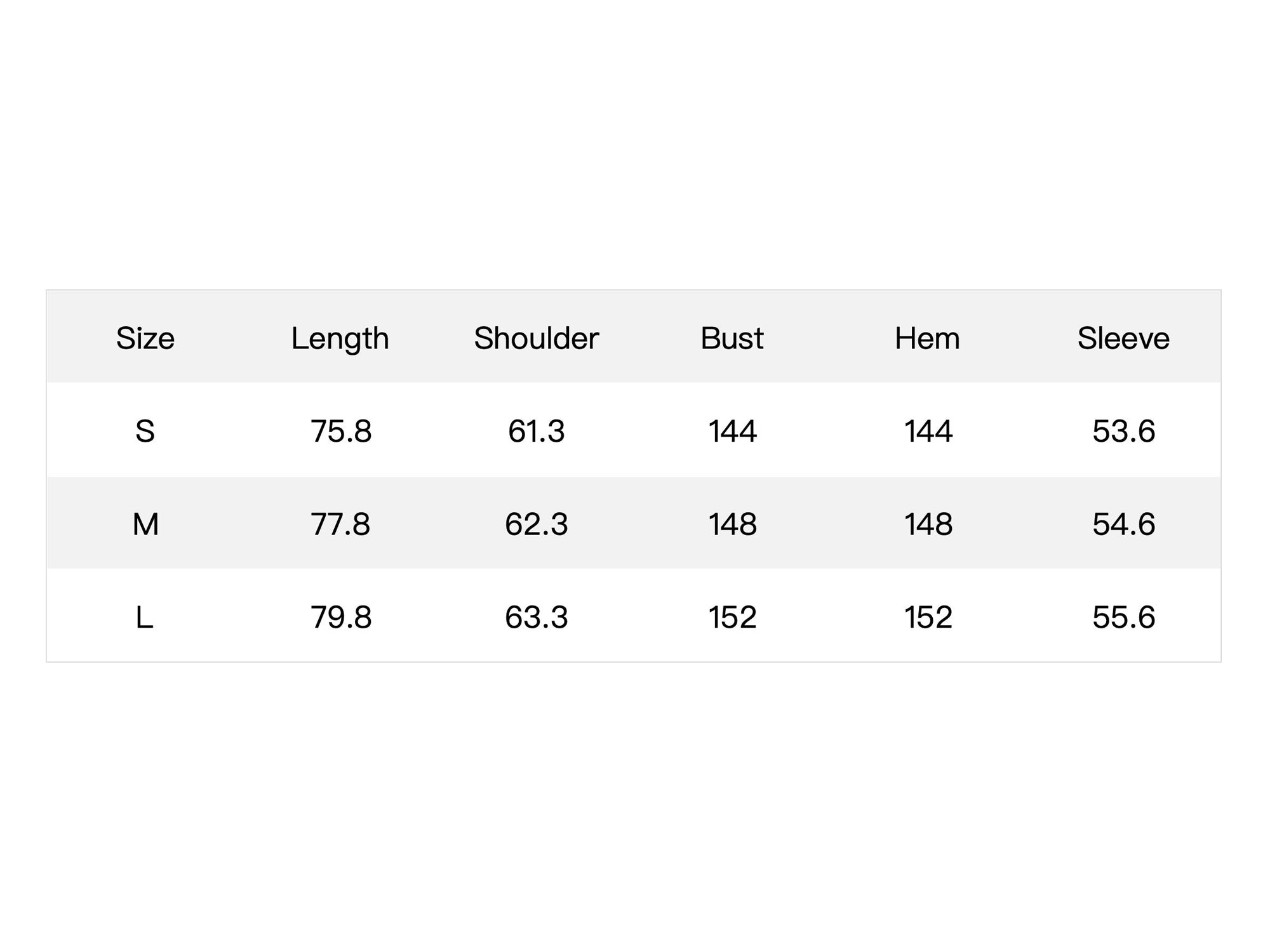Select the M size row label
1270x952 pixels.
point(145,524)
